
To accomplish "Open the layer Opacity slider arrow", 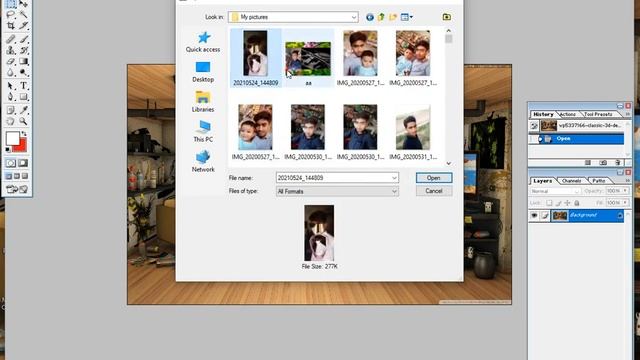I will [x=625, y=191].
